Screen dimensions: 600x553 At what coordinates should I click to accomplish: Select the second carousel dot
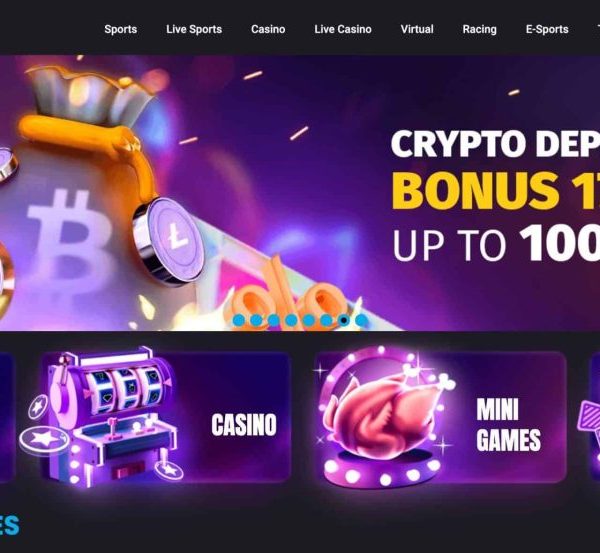256,320
